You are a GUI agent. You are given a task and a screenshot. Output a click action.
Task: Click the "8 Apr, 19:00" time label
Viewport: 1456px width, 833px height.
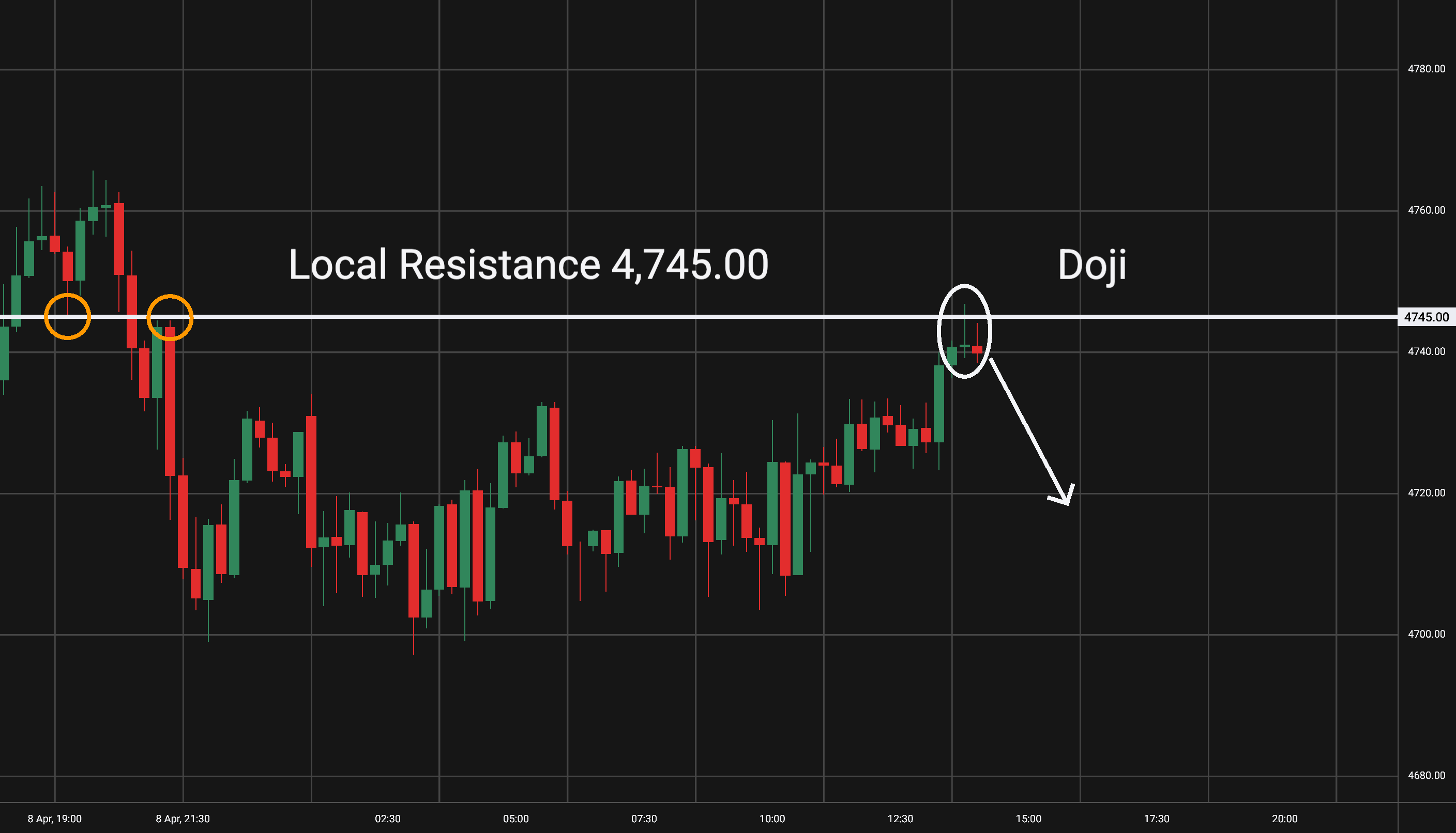55,819
